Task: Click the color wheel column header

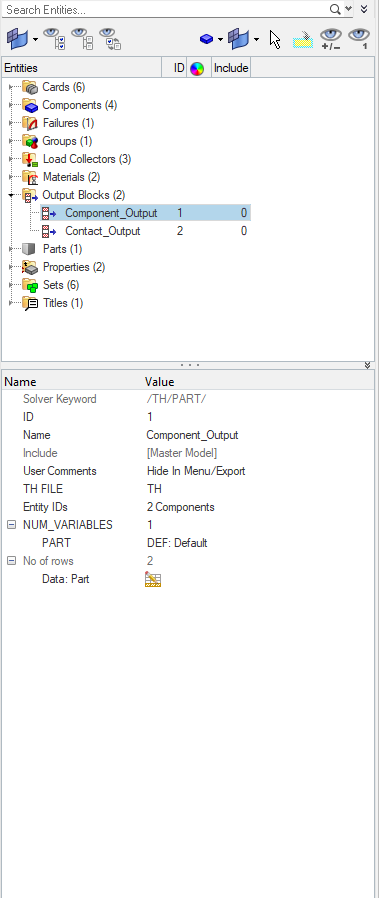Action: pyautogui.click(x=197, y=69)
